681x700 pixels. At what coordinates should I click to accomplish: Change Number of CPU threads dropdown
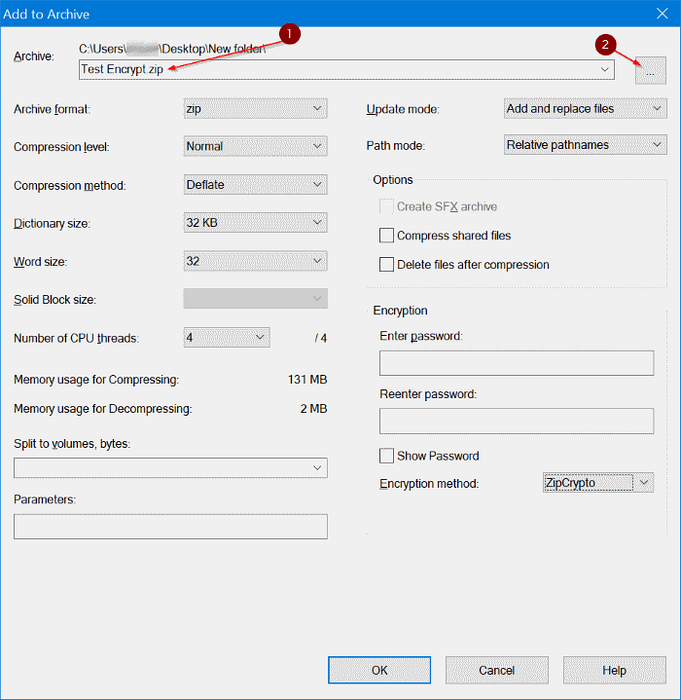(x=226, y=338)
